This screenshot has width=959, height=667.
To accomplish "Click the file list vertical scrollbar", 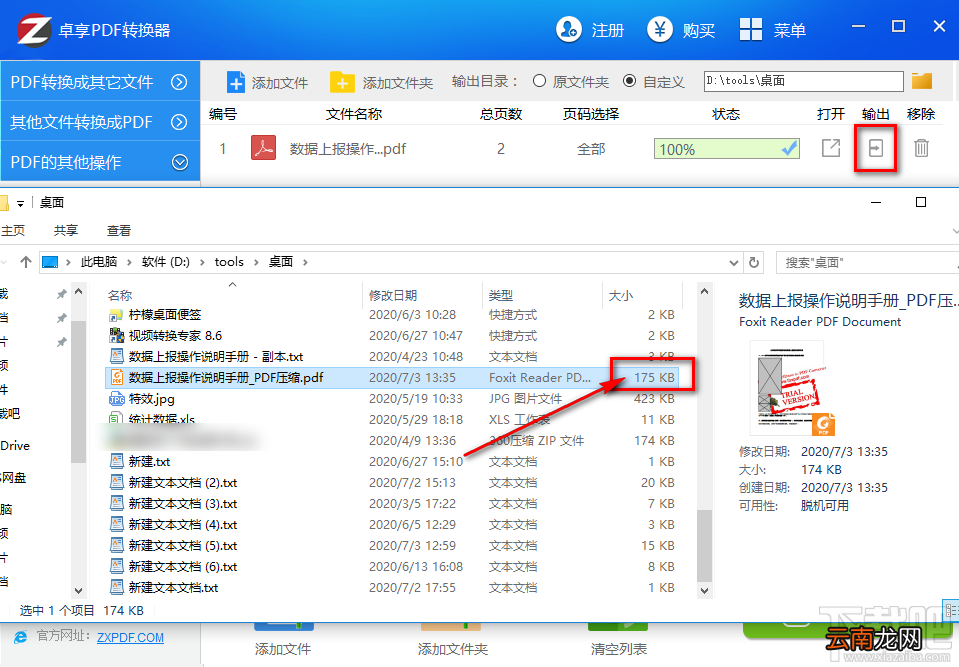I will [704, 545].
